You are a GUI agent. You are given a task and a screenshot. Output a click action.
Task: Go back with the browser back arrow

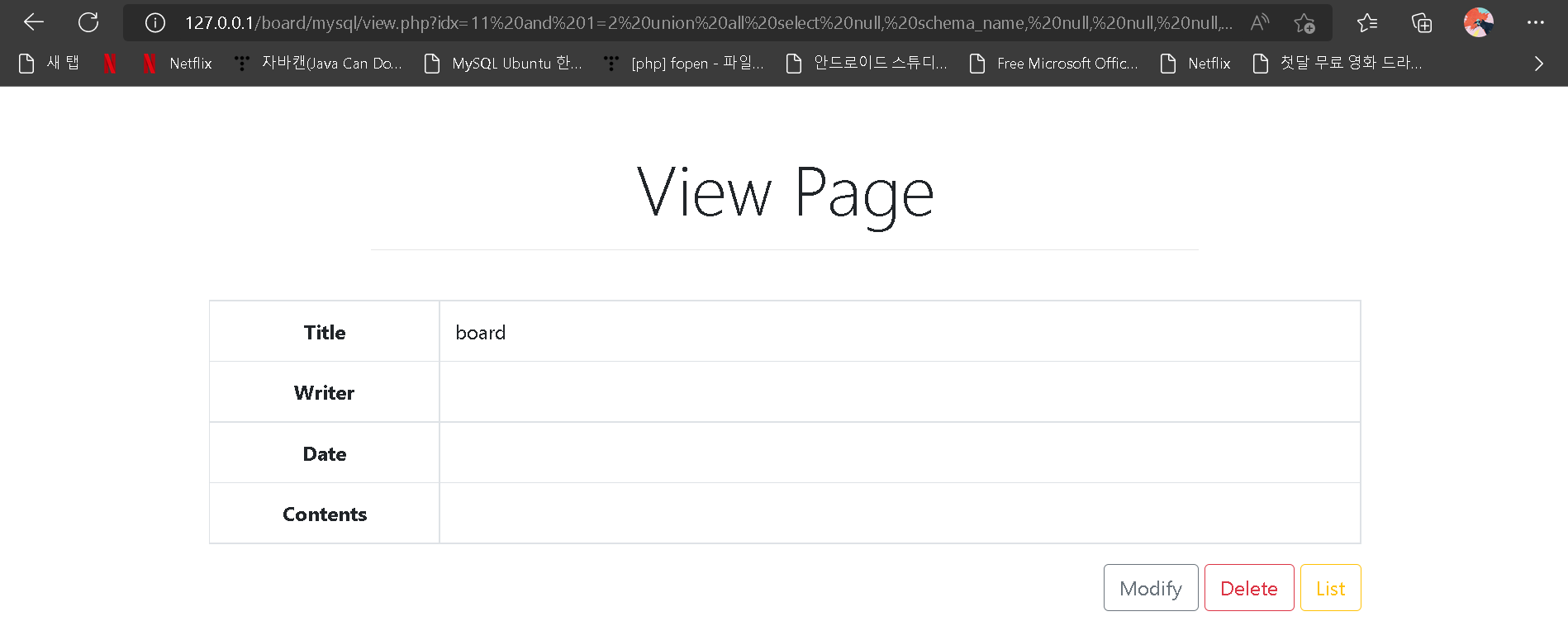34,22
